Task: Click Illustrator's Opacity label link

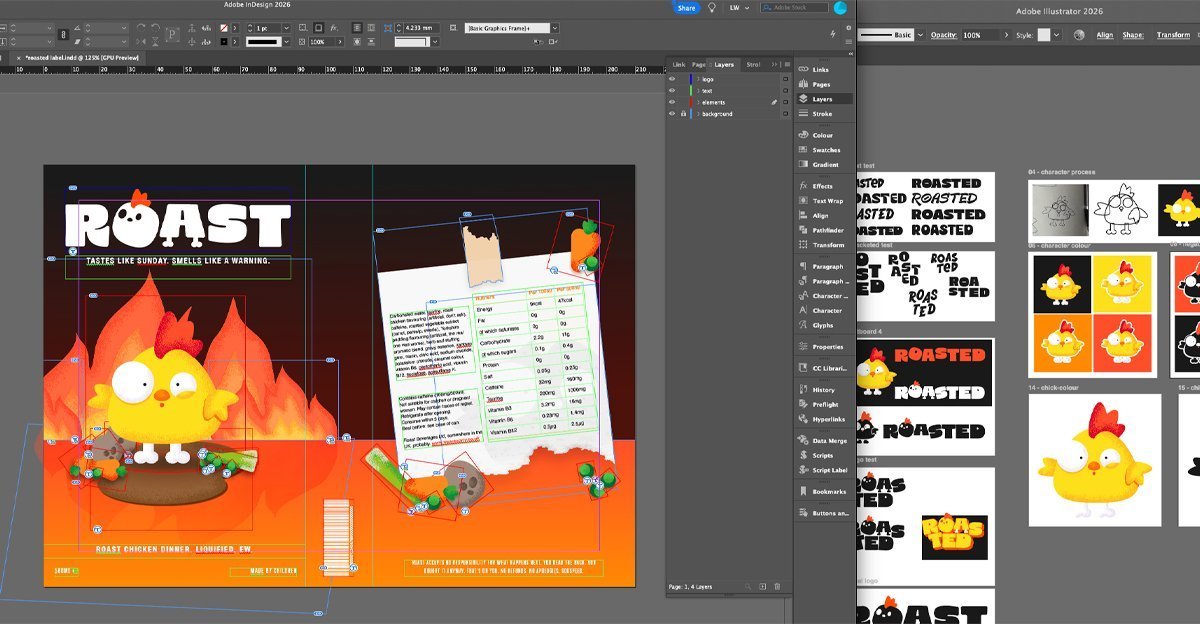Action: pos(944,35)
